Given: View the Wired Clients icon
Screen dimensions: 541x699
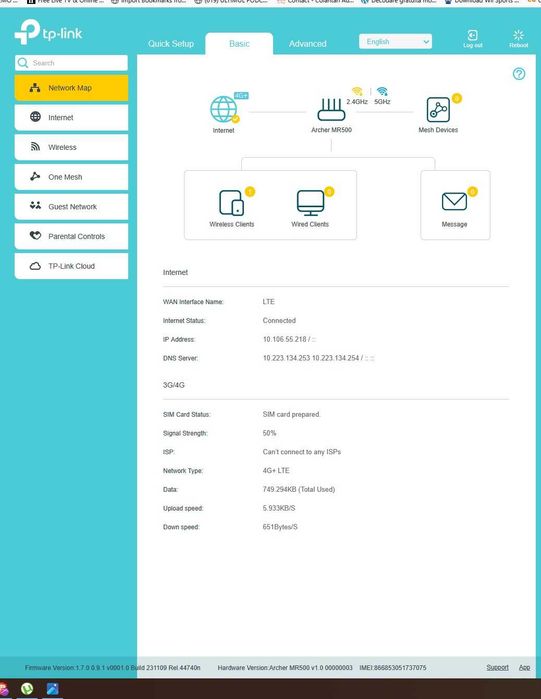Looking at the screenshot, I should click(x=310, y=203).
